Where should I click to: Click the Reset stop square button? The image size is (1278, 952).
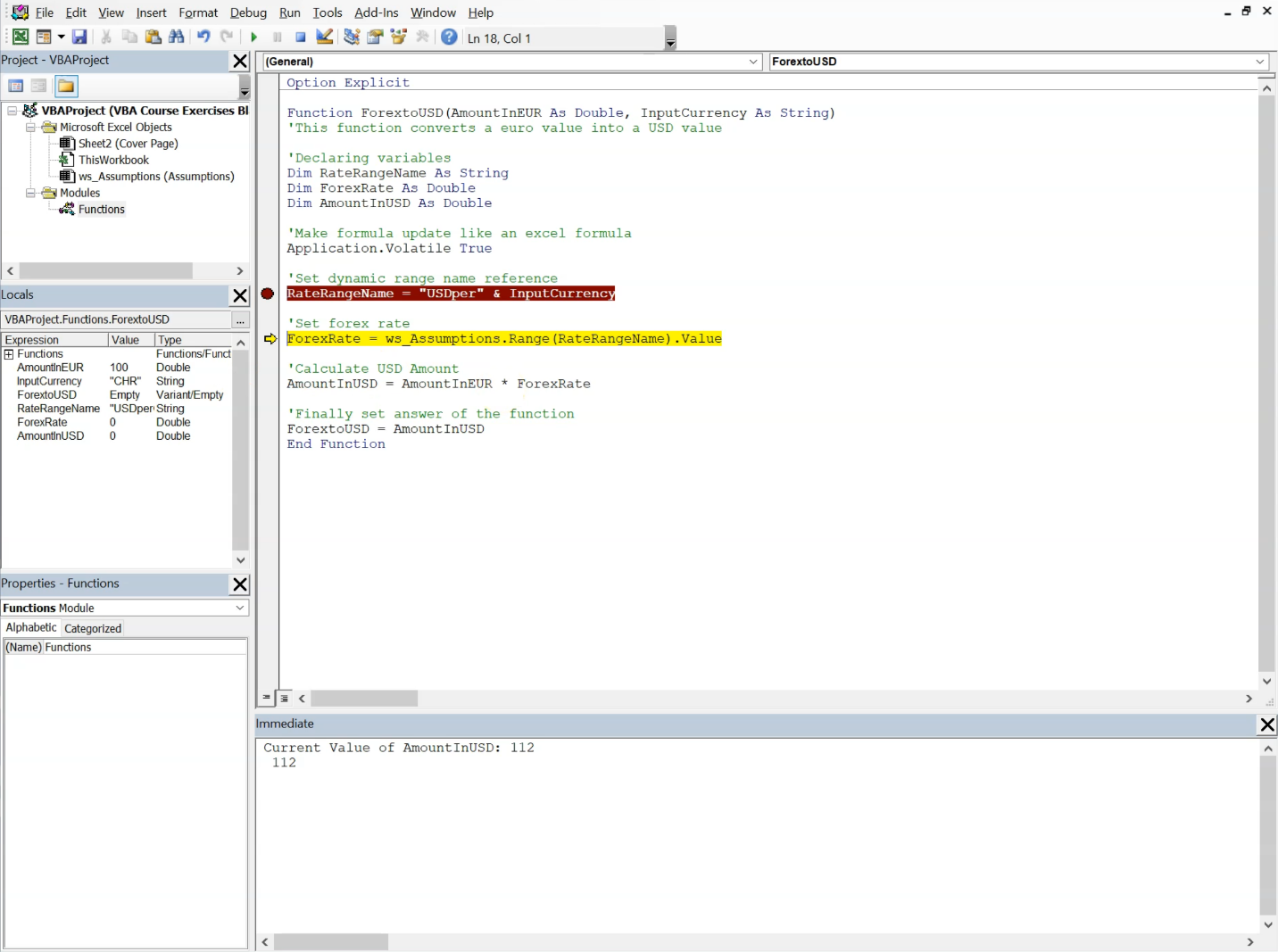(301, 37)
